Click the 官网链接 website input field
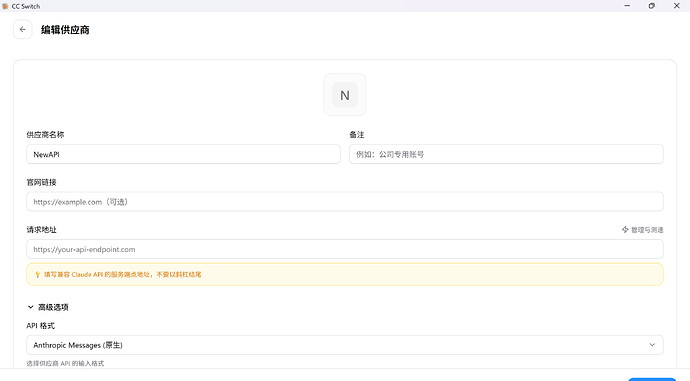Screen dimensions: 690x381 click(345, 202)
